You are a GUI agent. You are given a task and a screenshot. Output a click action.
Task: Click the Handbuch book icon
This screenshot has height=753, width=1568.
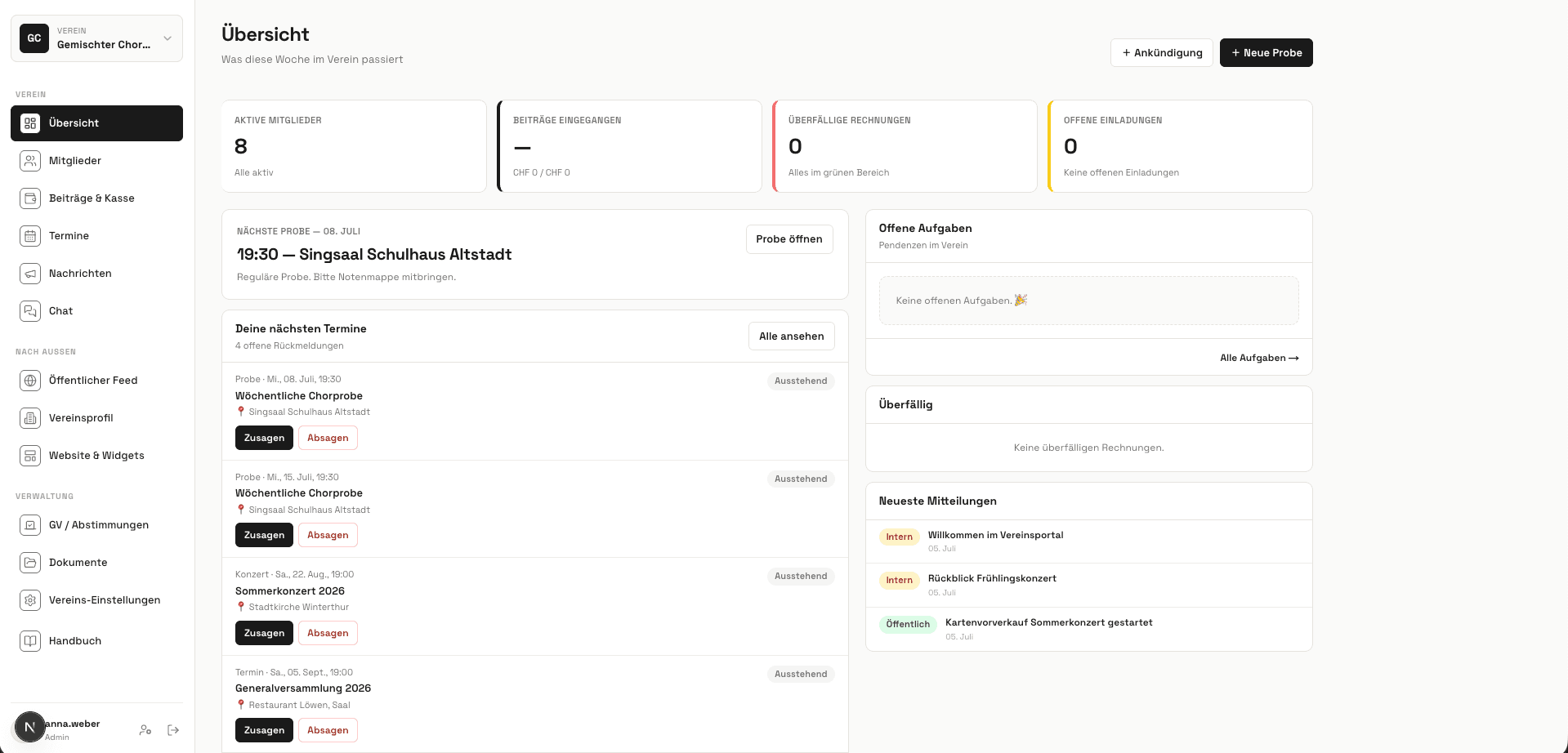pos(30,641)
